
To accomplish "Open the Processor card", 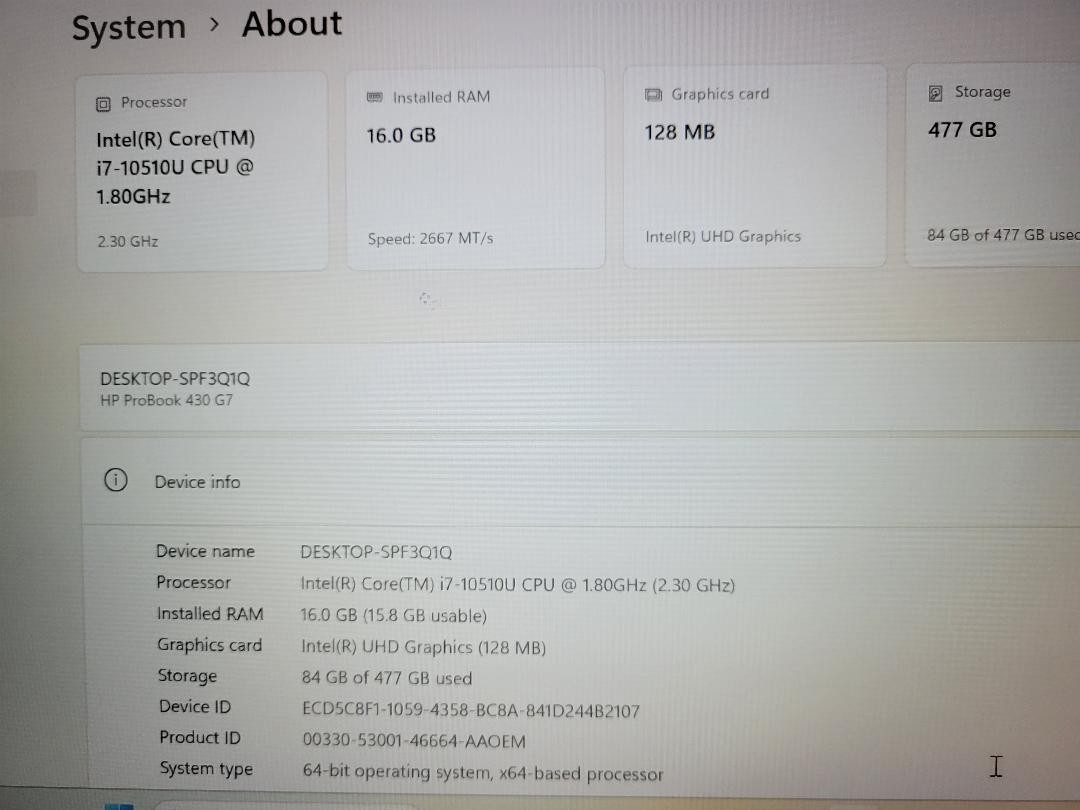I will (202, 172).
